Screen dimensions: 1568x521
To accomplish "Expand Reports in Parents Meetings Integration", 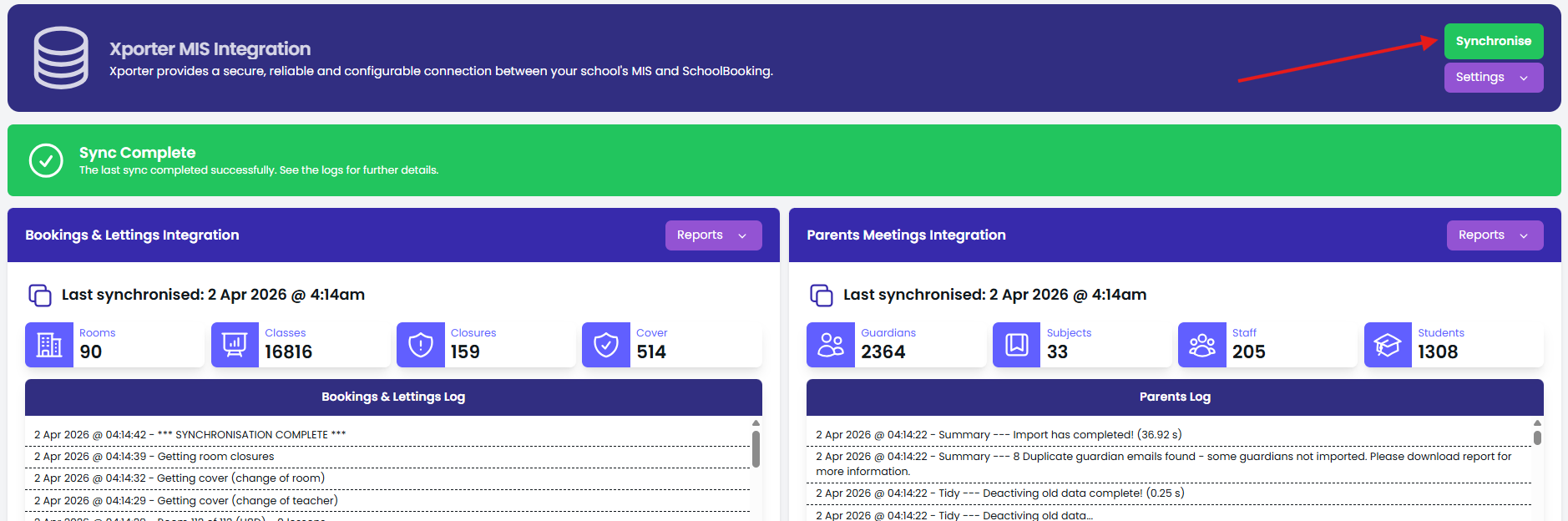I will coord(1495,235).
